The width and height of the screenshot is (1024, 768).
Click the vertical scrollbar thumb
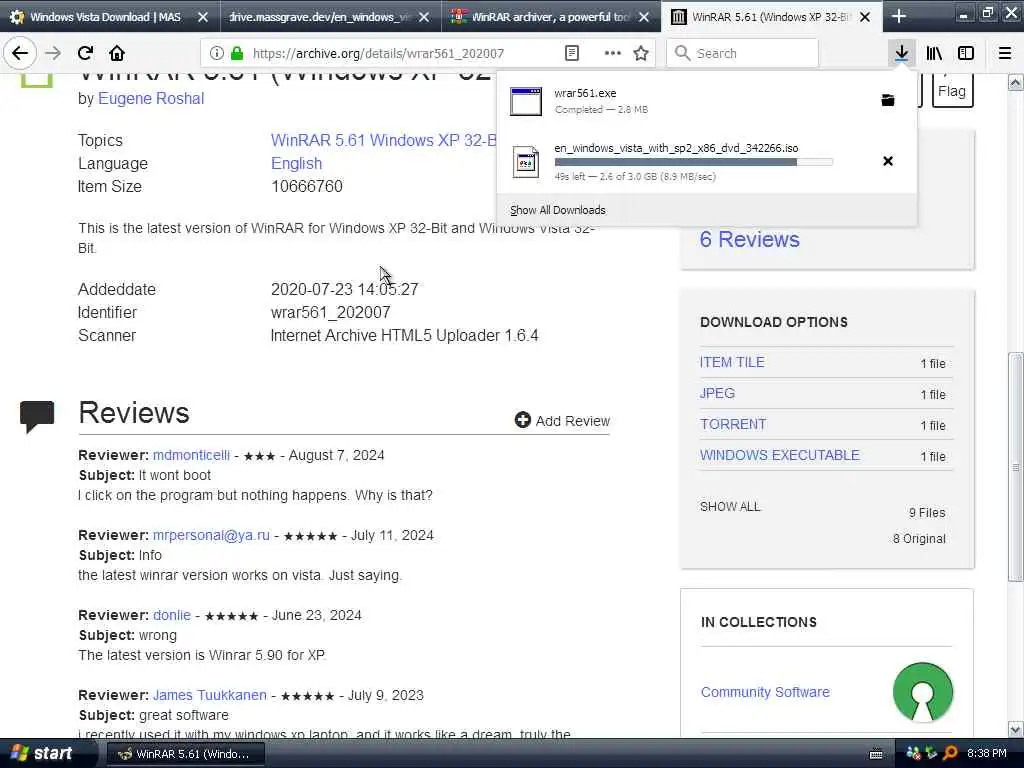pyautogui.click(x=1015, y=467)
